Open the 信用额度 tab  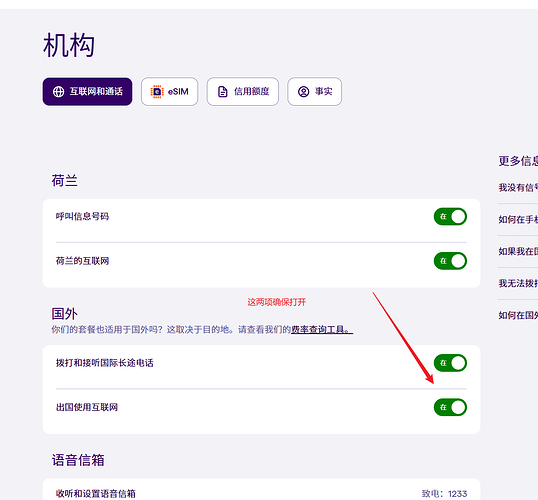click(243, 92)
